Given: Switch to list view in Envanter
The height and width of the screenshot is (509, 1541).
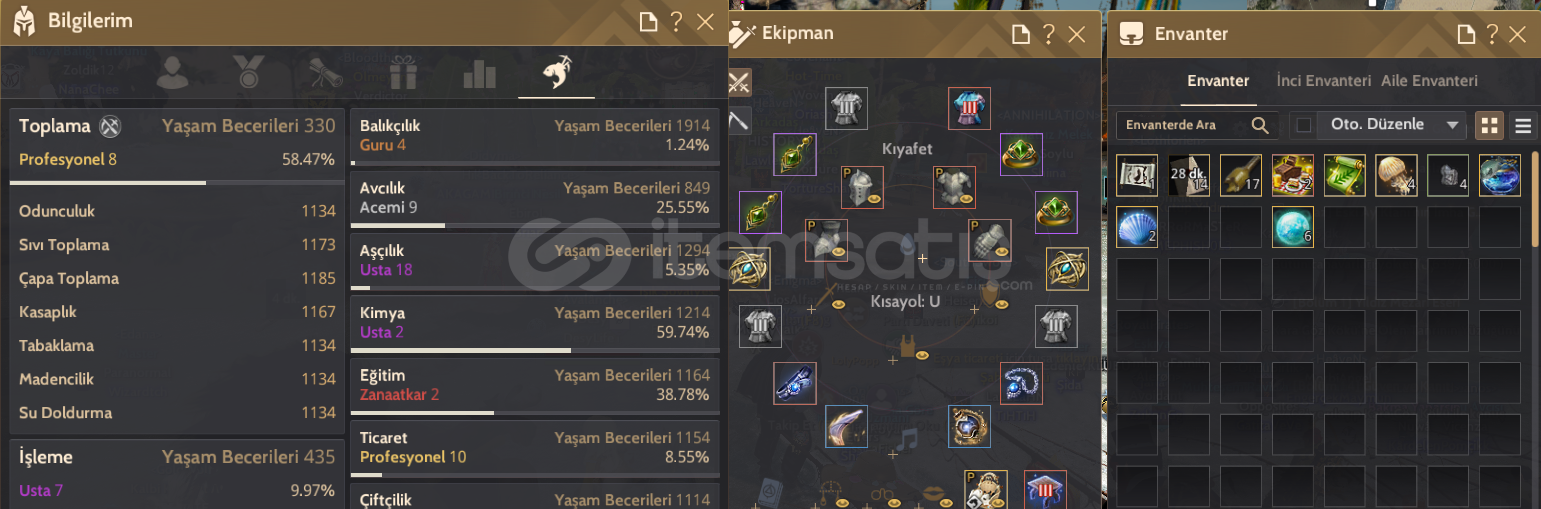Looking at the screenshot, I should point(1523,125).
